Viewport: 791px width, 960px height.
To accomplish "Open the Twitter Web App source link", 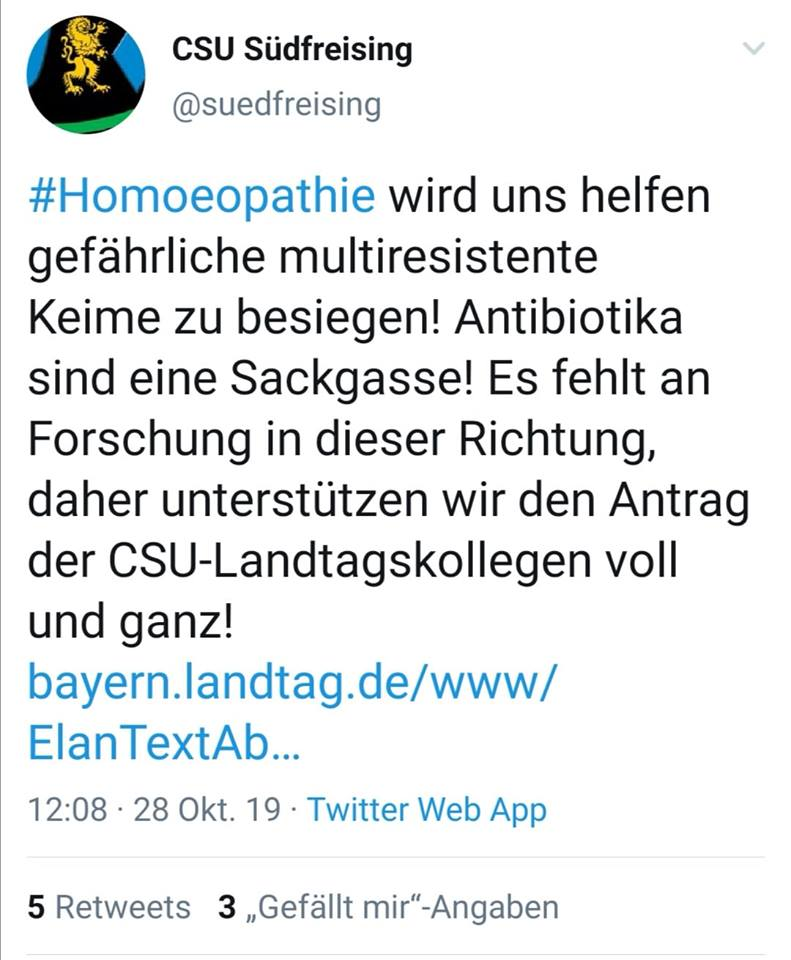I will pyautogui.click(x=427, y=809).
